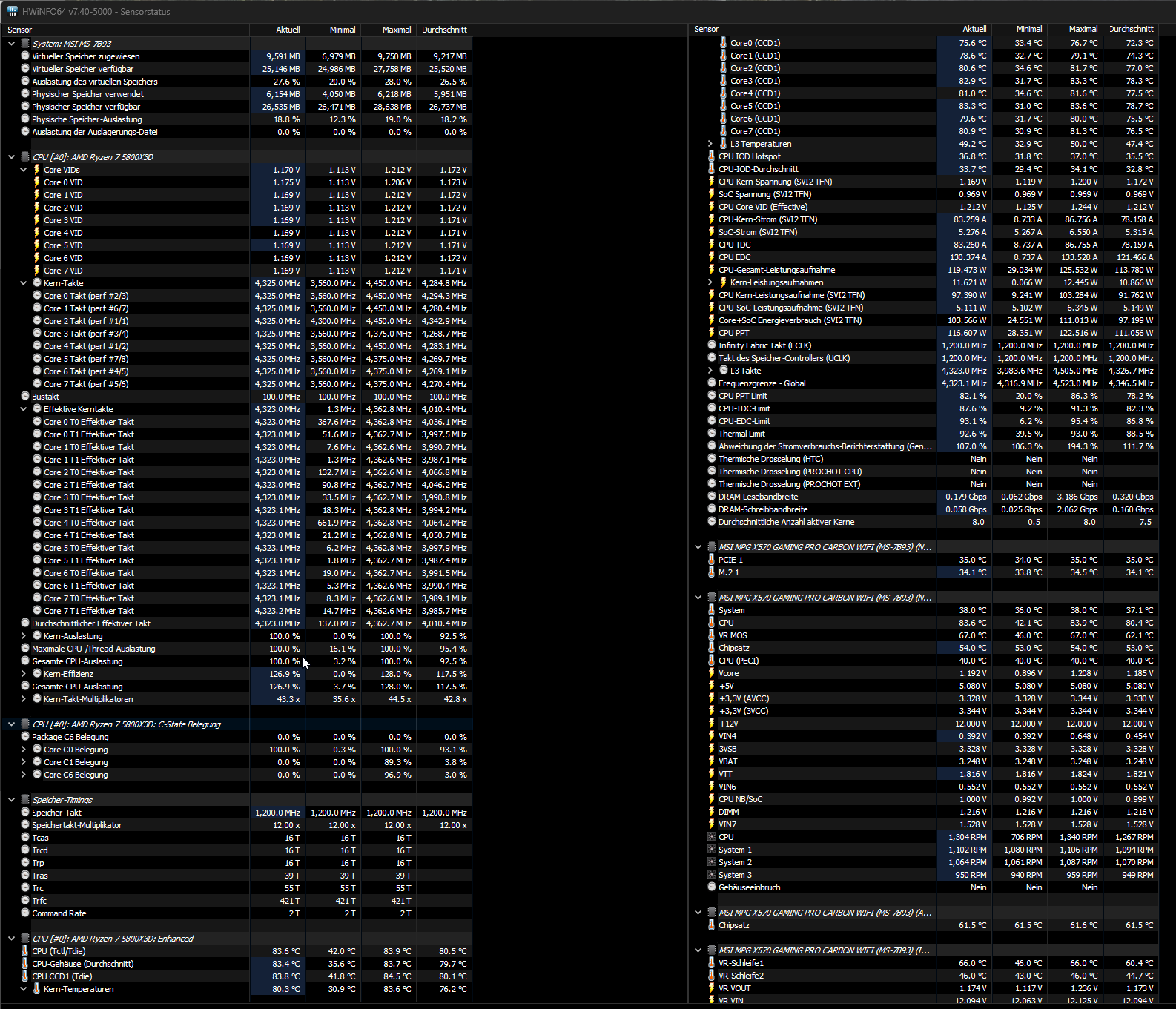Click the circle icon beside Speicher-Takt
The height and width of the screenshot is (1009, 1176).
point(25,813)
